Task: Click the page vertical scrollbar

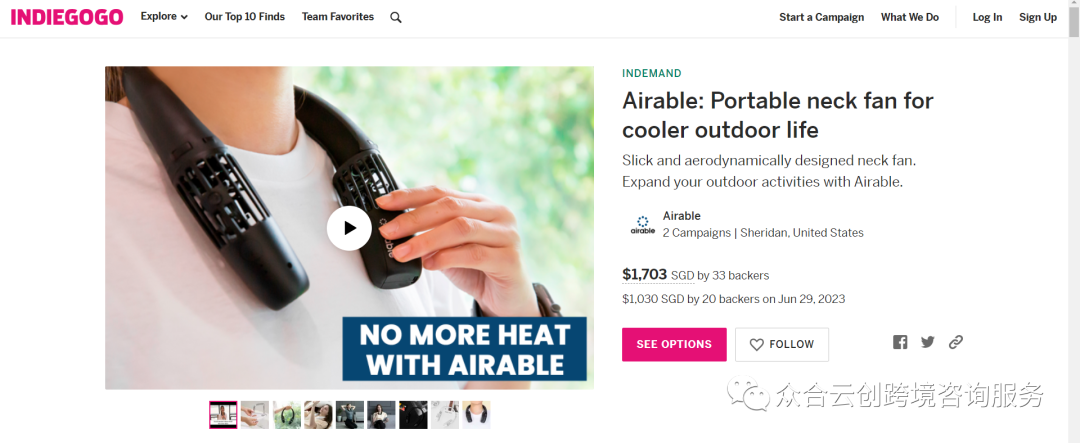Action: click(x=1074, y=221)
